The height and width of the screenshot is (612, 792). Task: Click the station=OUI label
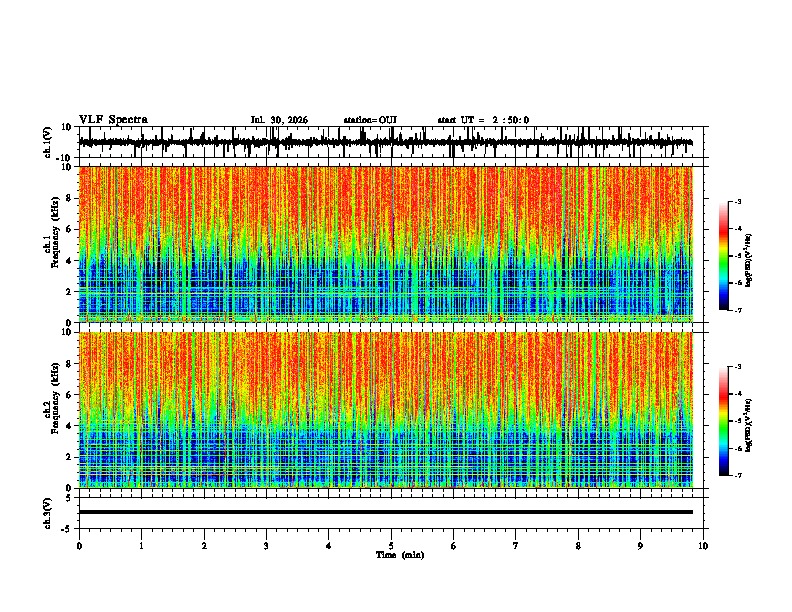coord(370,120)
